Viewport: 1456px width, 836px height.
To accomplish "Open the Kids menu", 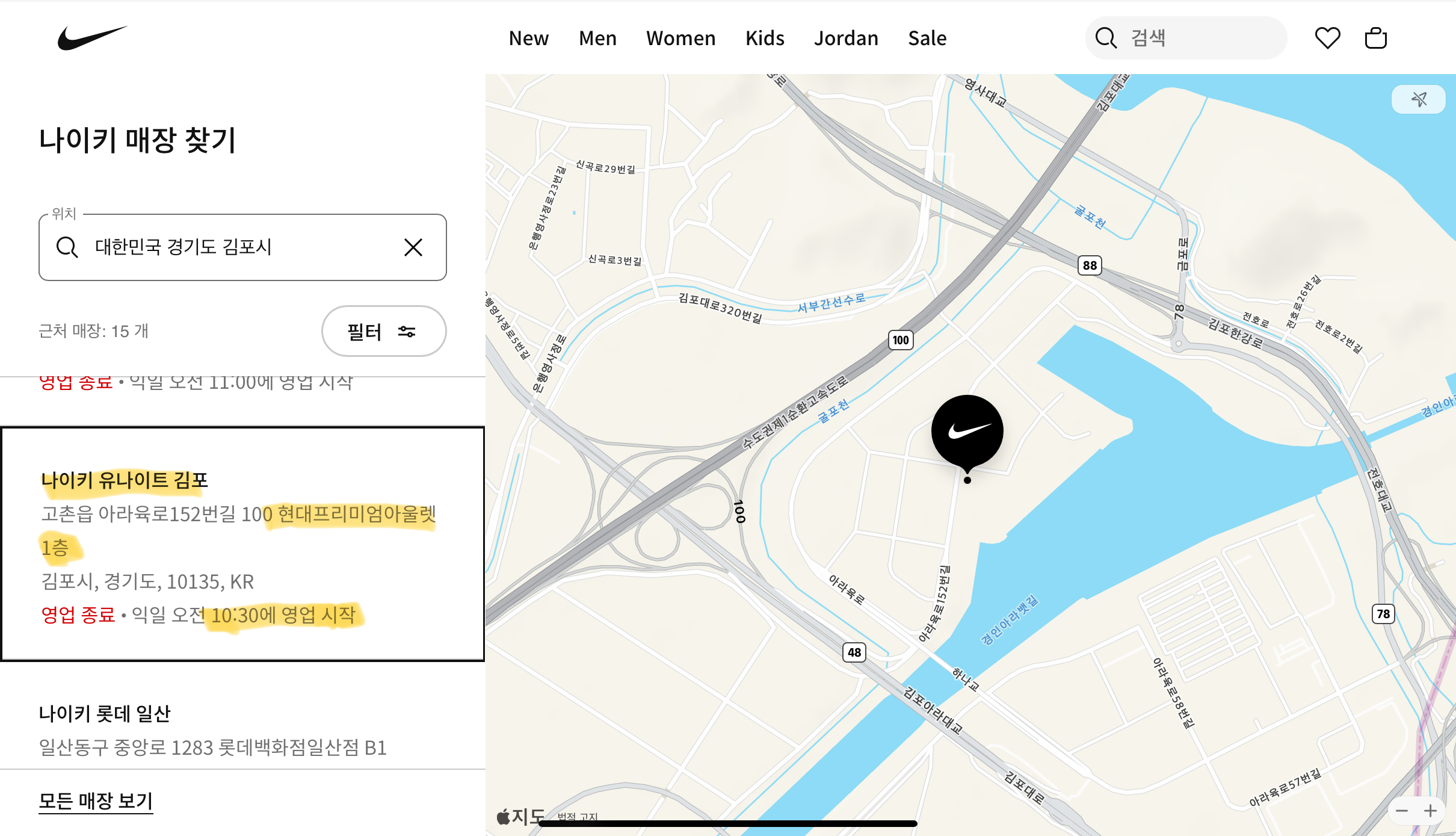I will 765,38.
